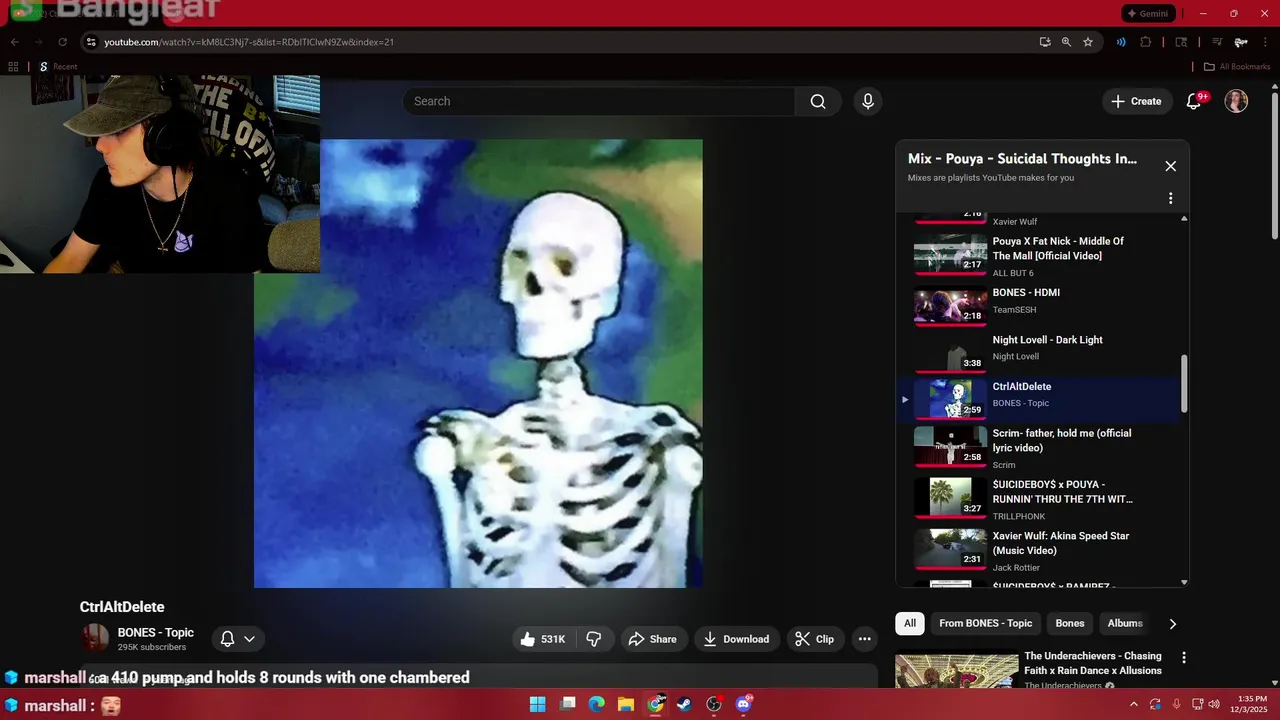Zoom page using the address bar magnifier icon
The image size is (1280, 720).
1066,42
